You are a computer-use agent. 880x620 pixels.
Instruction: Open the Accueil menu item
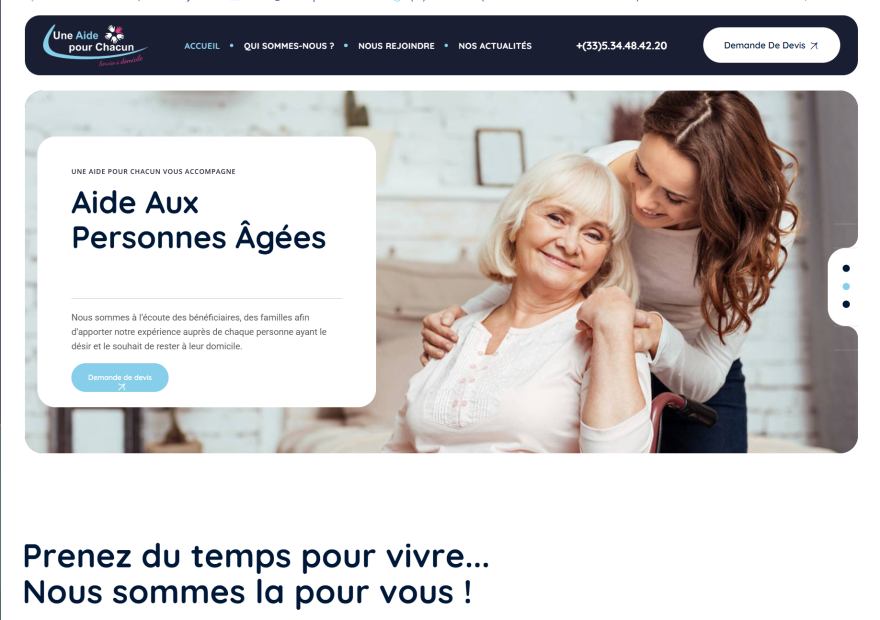(x=202, y=46)
